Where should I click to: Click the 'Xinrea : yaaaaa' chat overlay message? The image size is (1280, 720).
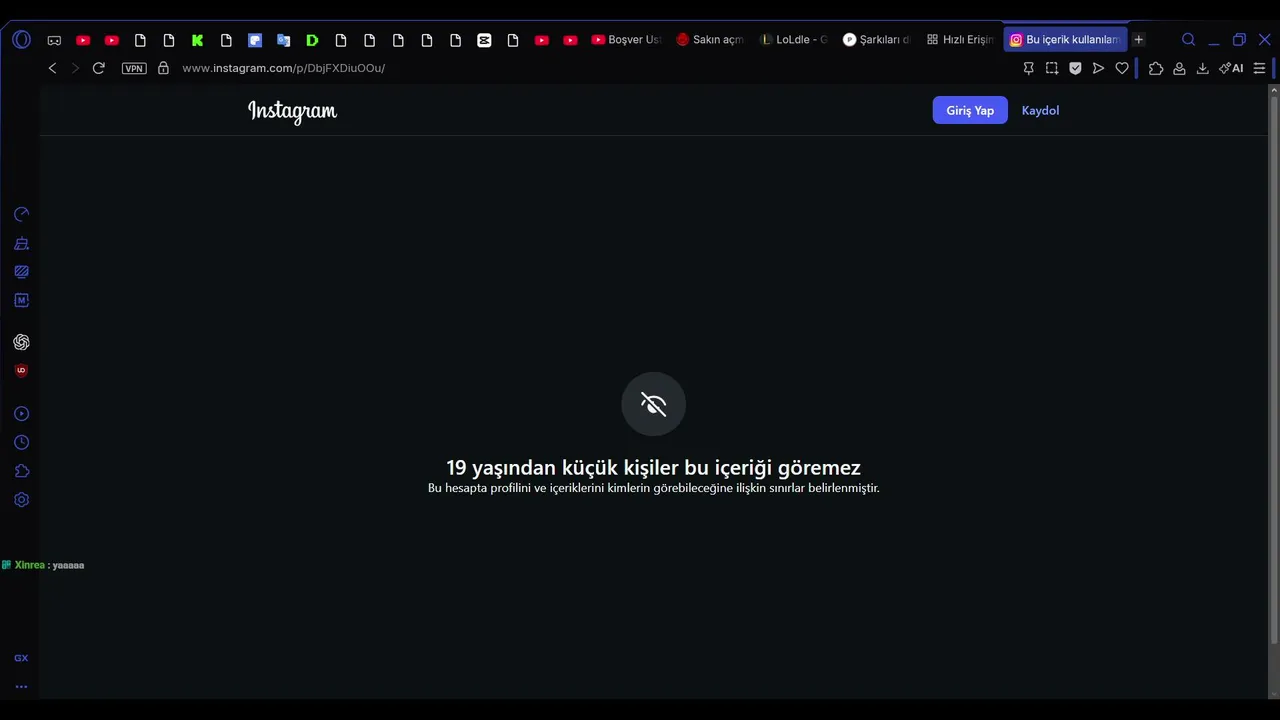tap(43, 565)
